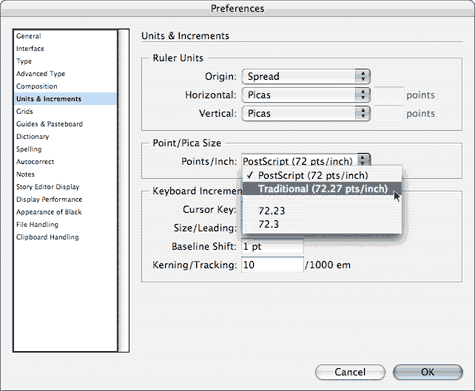The image size is (475, 391).
Task: Click the Vertical points input field
Action: coord(389,113)
